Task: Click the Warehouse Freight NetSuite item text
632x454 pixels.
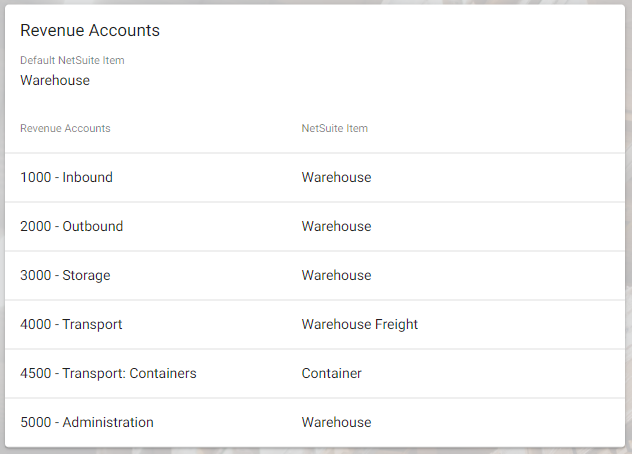Action: point(360,324)
